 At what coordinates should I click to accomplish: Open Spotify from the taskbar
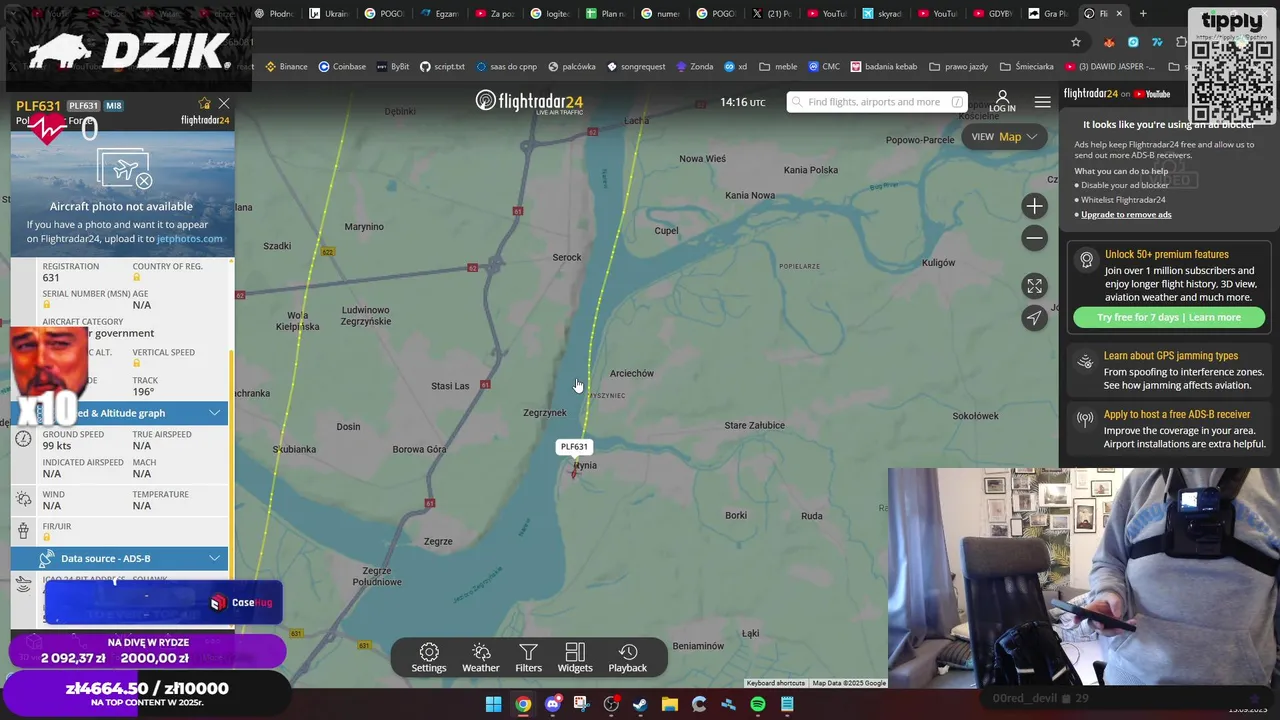pos(758,704)
